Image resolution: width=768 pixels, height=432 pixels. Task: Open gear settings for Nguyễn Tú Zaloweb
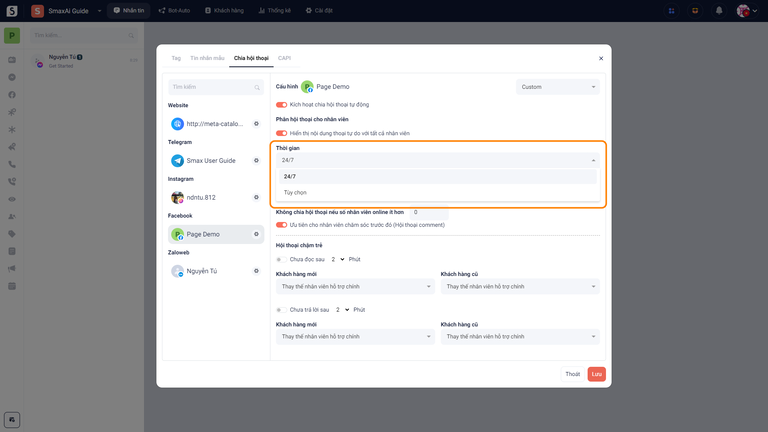click(256, 271)
